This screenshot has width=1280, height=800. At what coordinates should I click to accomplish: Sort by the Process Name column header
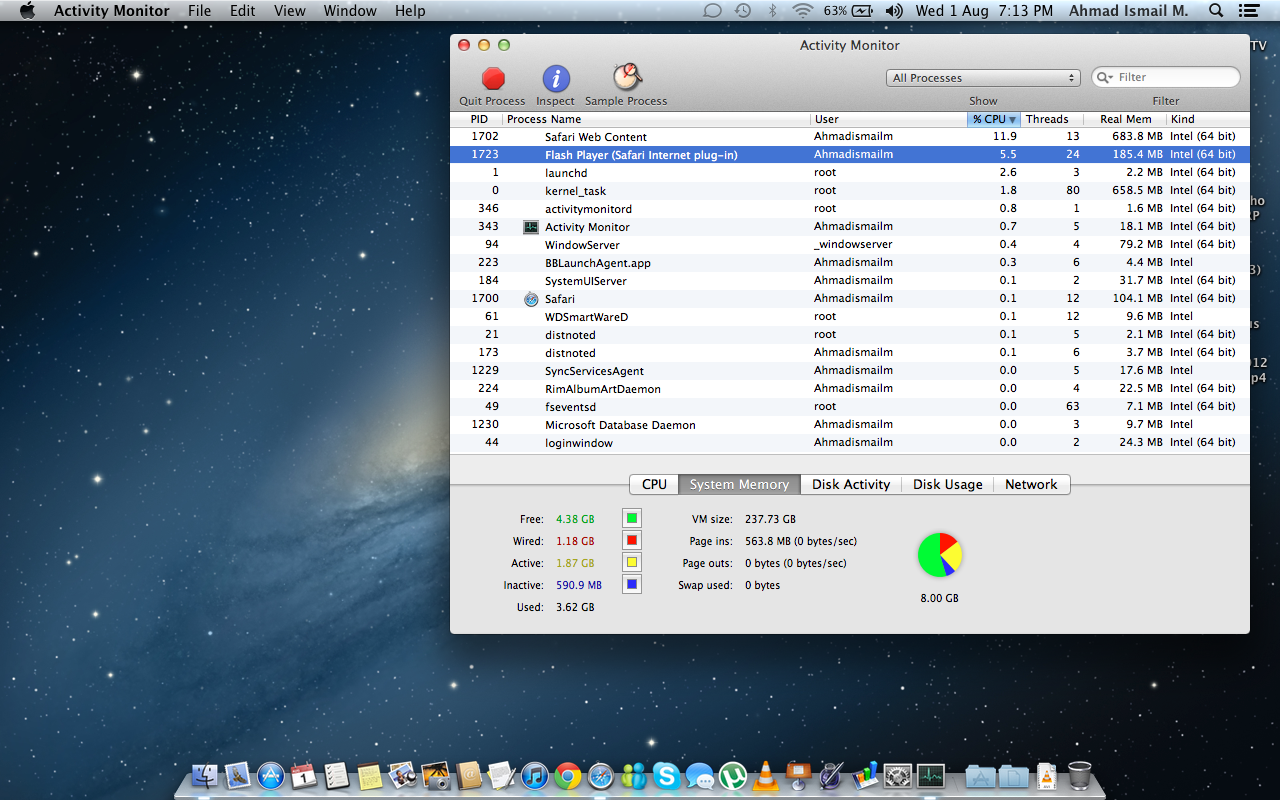[656, 119]
